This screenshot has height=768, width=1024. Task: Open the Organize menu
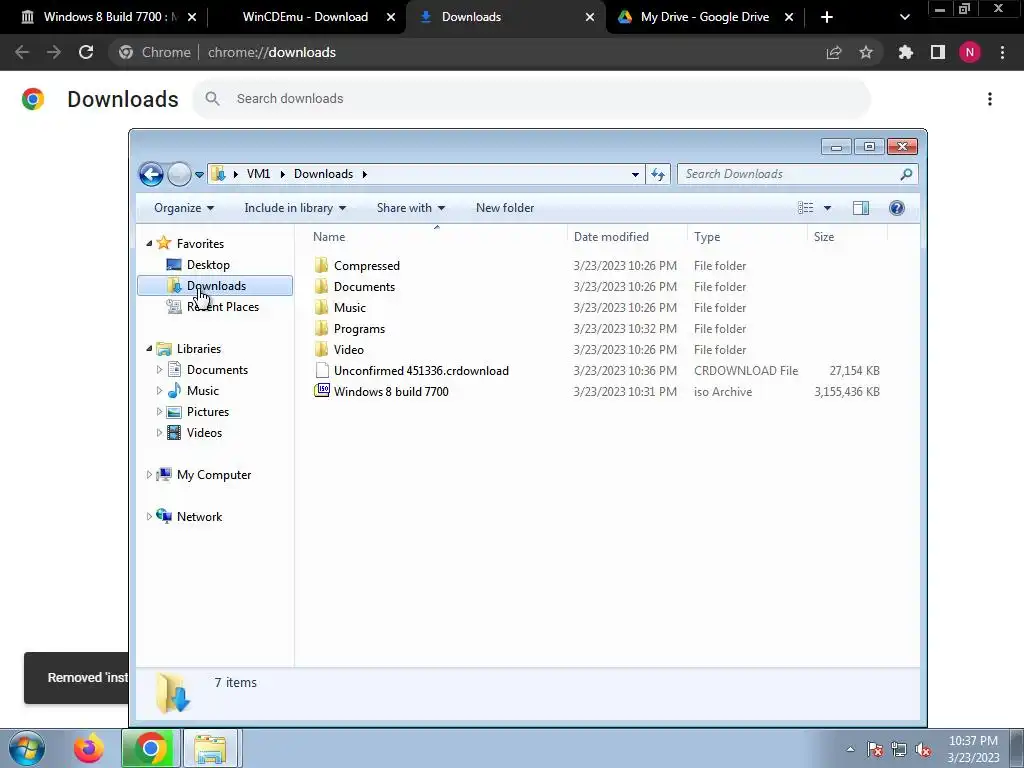[184, 208]
